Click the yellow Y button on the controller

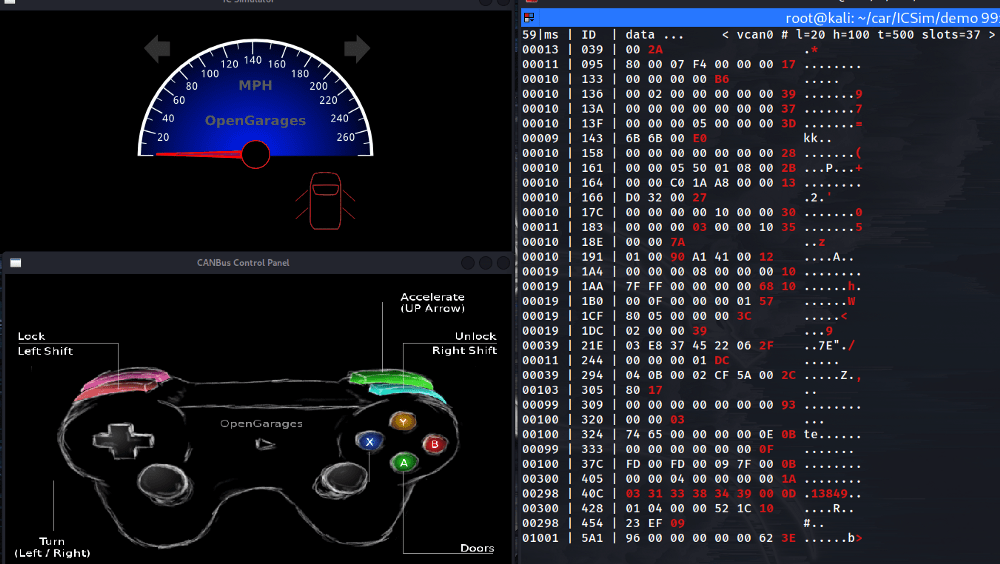(x=403, y=422)
